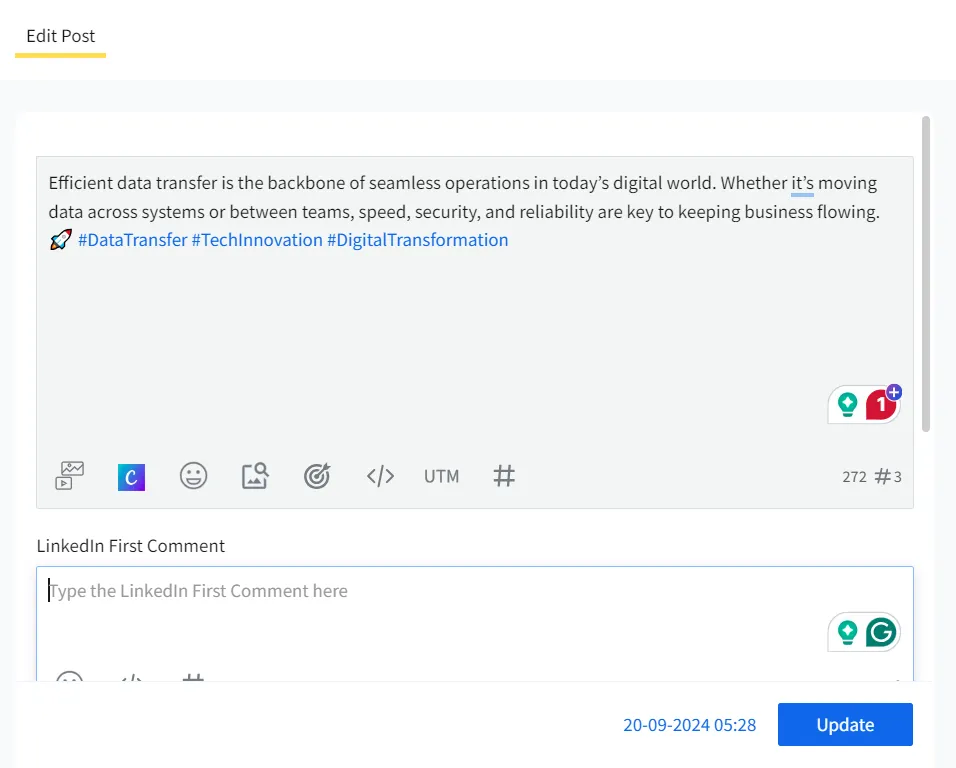Open the hashtag tool in post toolbar
The width and height of the screenshot is (956, 768).
pyautogui.click(x=504, y=476)
